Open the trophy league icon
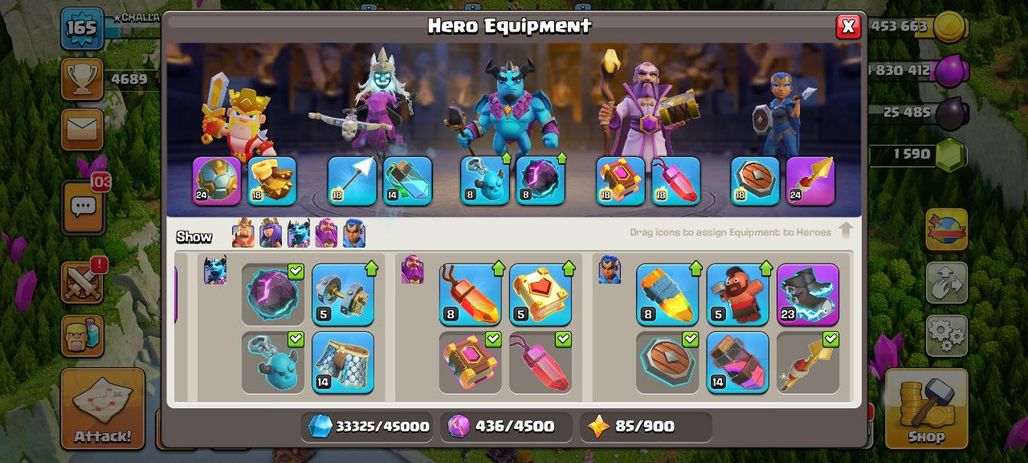 83,79
